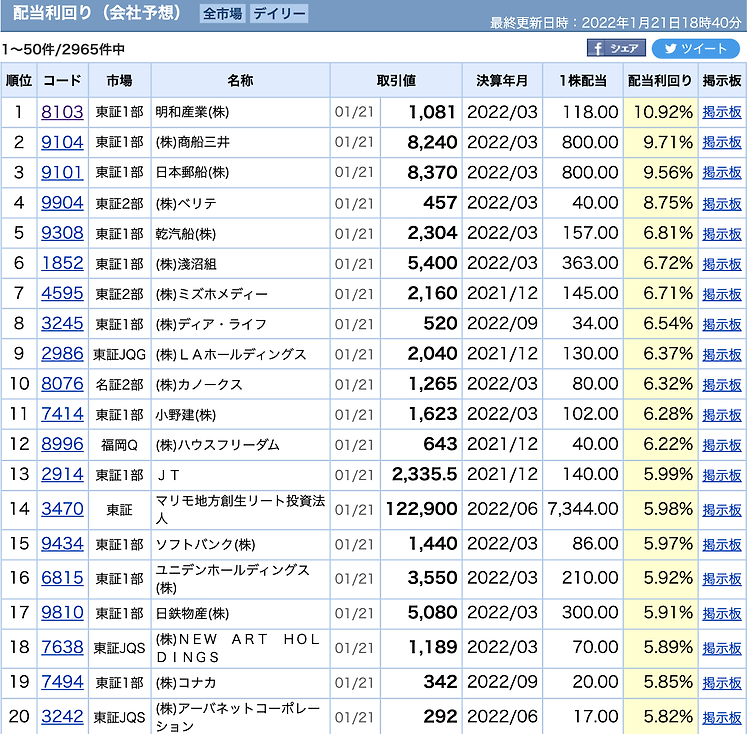Image resolution: width=750 pixels, height=734 pixels.
Task: Click the 決算年月 column header
Action: pos(502,80)
